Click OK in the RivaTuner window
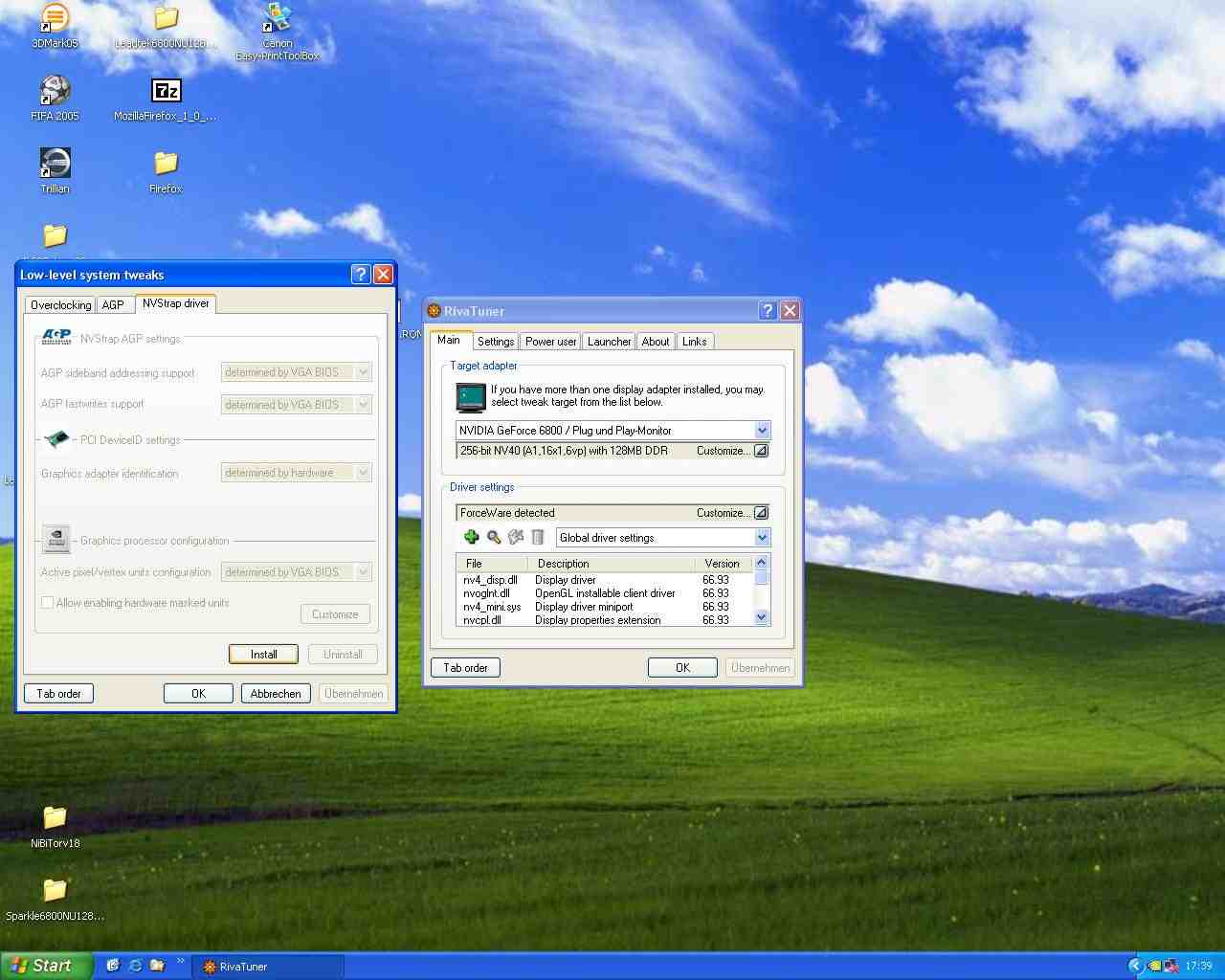1225x980 pixels. click(x=682, y=668)
